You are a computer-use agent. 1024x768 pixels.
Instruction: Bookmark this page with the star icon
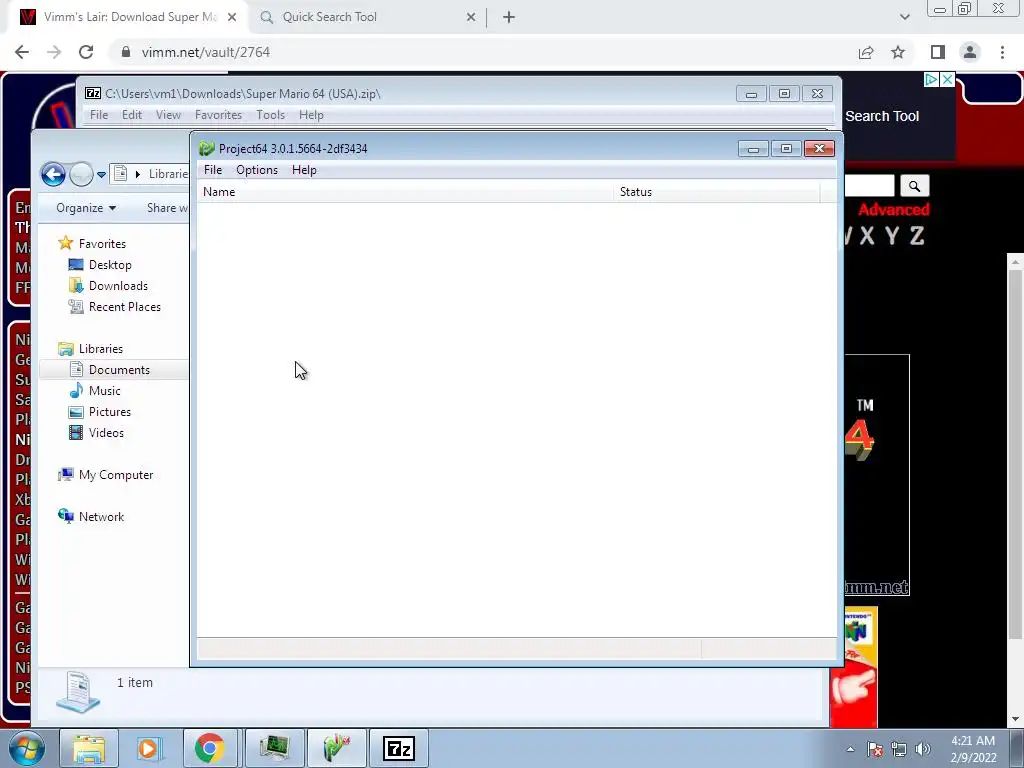(898, 52)
